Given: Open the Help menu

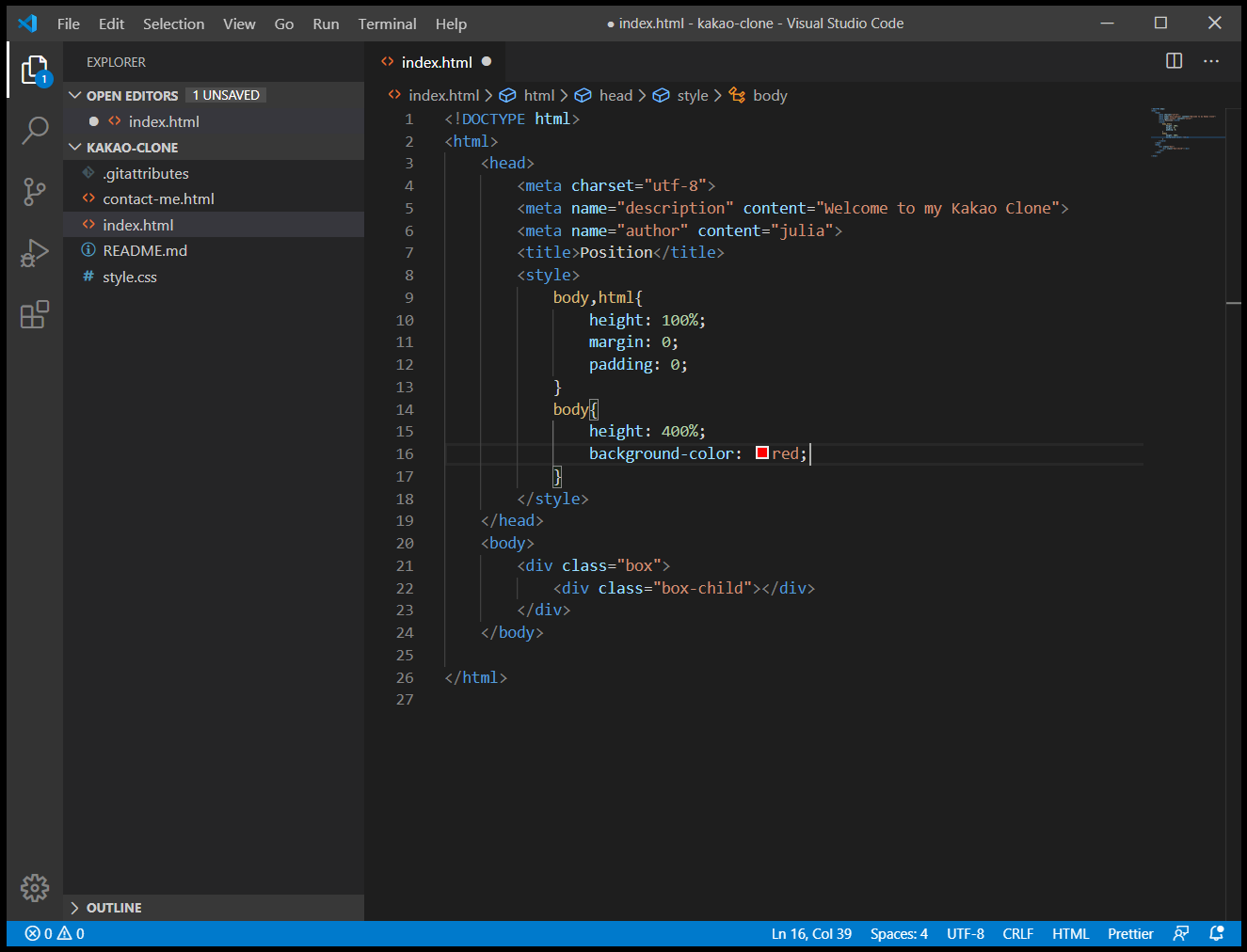Looking at the screenshot, I should [x=451, y=24].
